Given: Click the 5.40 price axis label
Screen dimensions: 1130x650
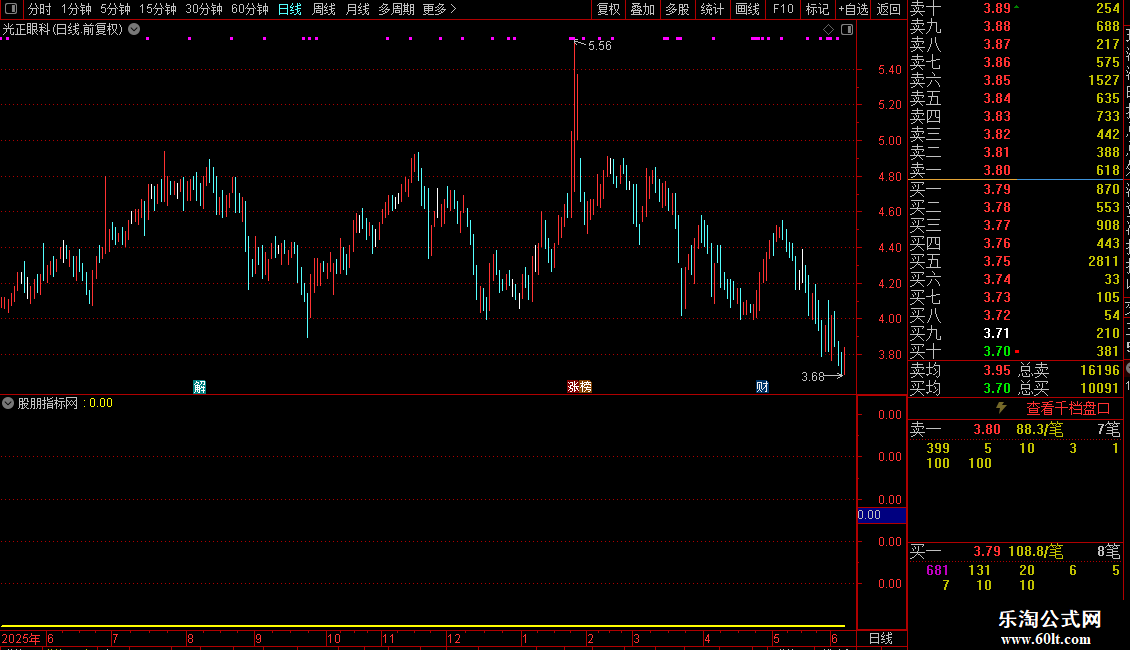Looking at the screenshot, I should [889, 70].
